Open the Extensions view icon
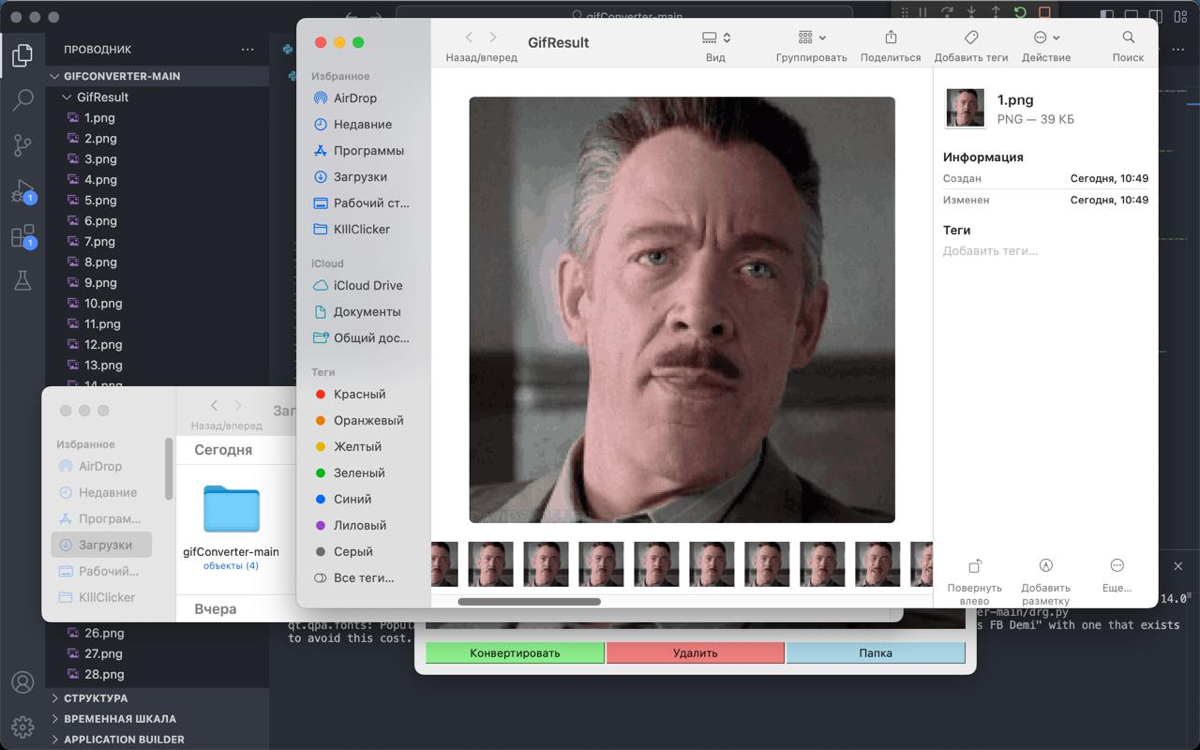This screenshot has width=1200, height=750. 22,237
